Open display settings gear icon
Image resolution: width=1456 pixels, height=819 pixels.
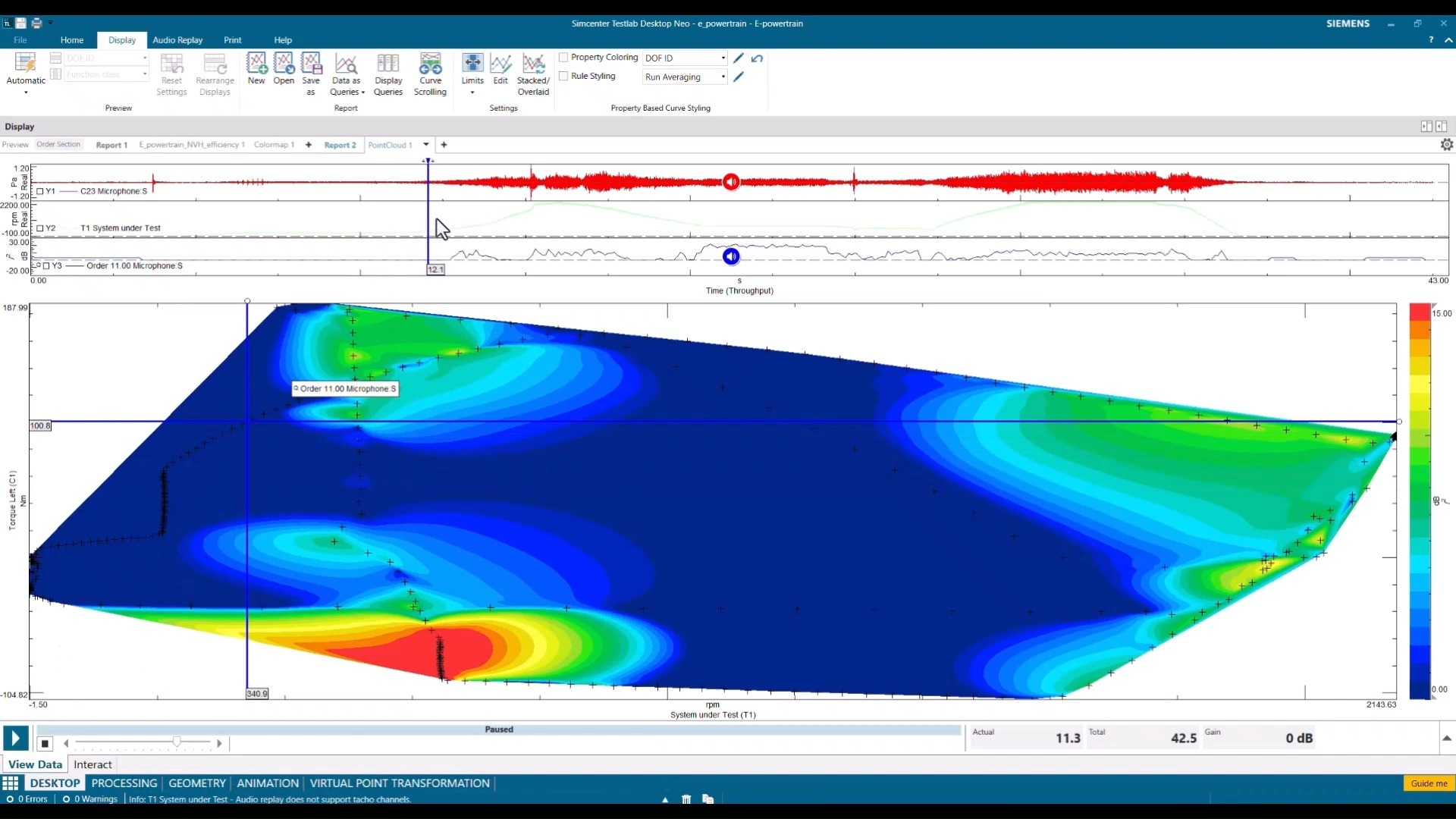tap(1446, 145)
